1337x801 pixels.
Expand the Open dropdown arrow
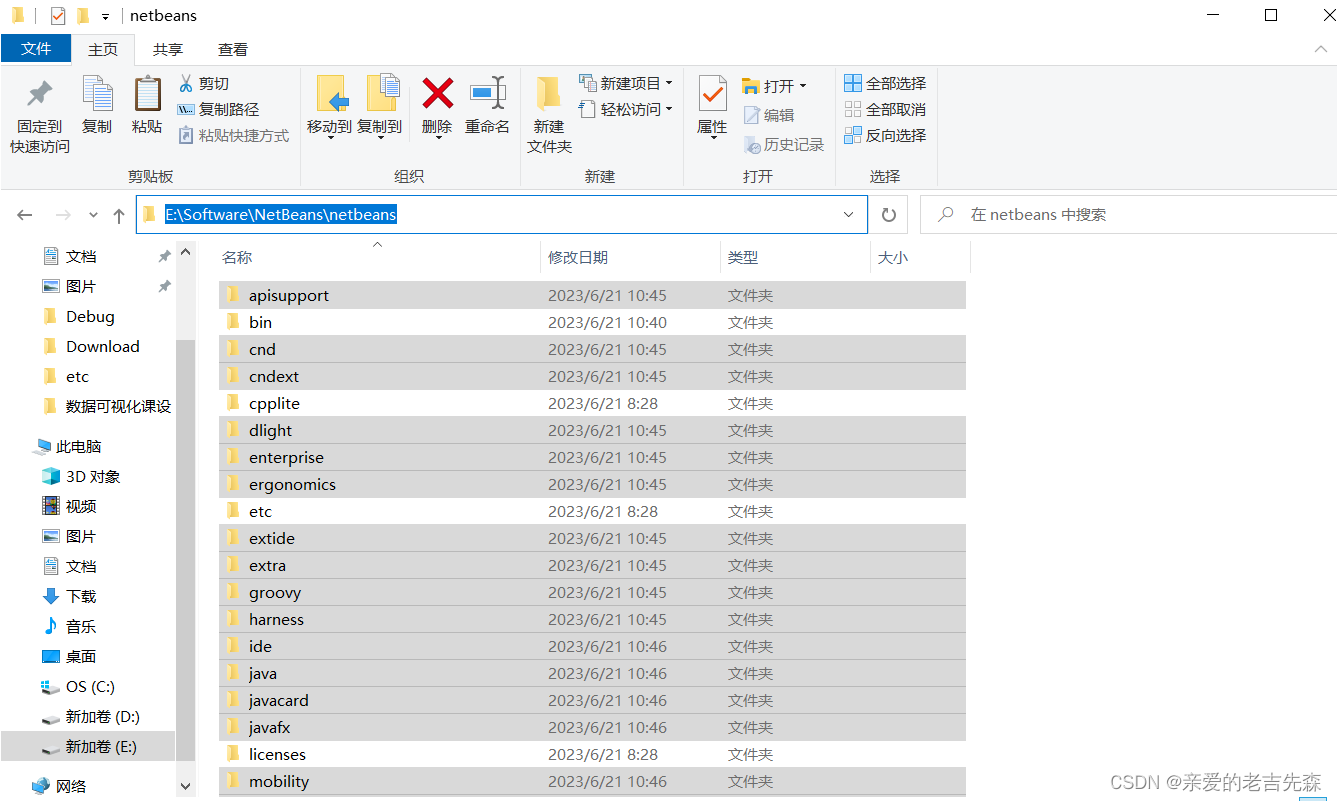(x=803, y=86)
